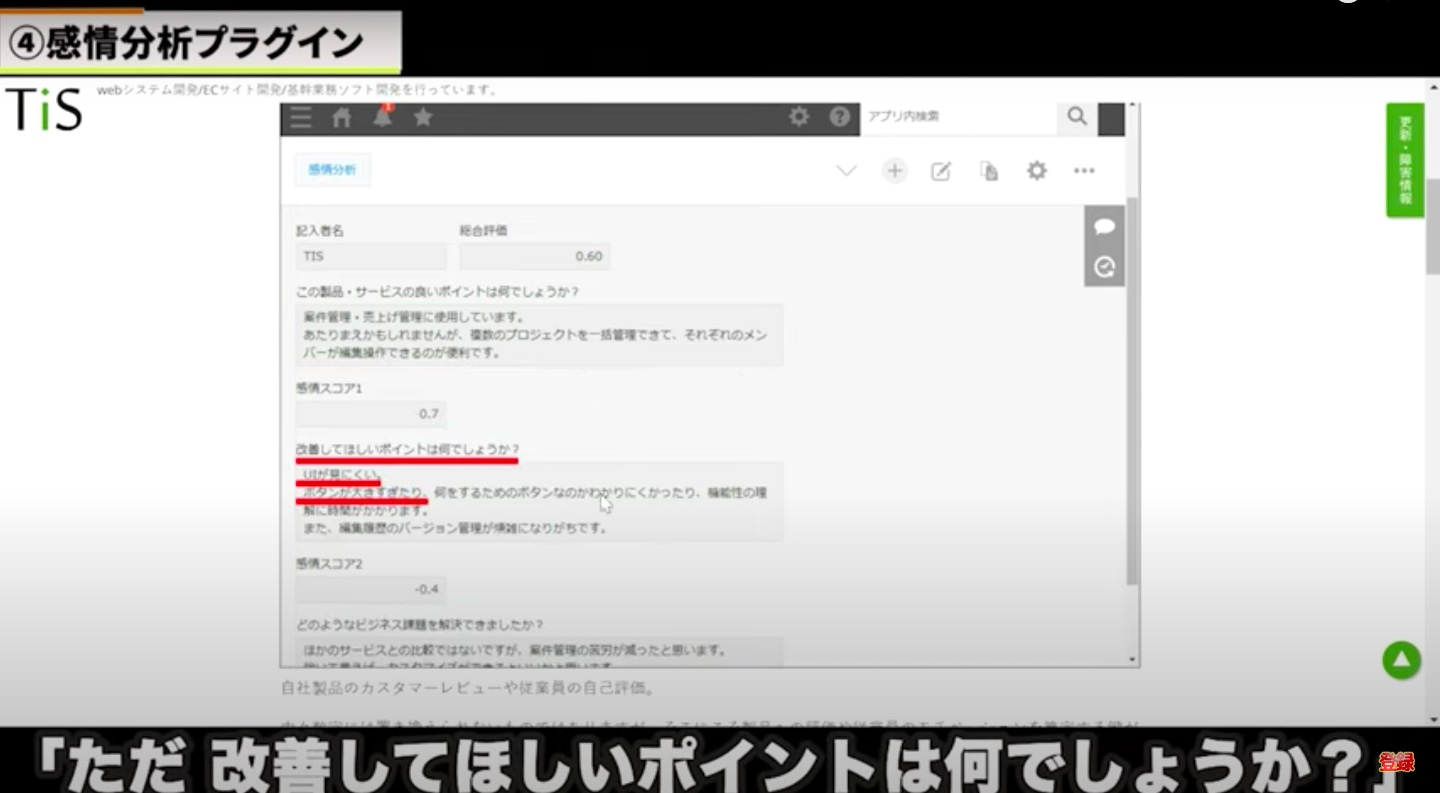
Task: Open the green 更新・障害情報 side tab
Action: point(1404,160)
